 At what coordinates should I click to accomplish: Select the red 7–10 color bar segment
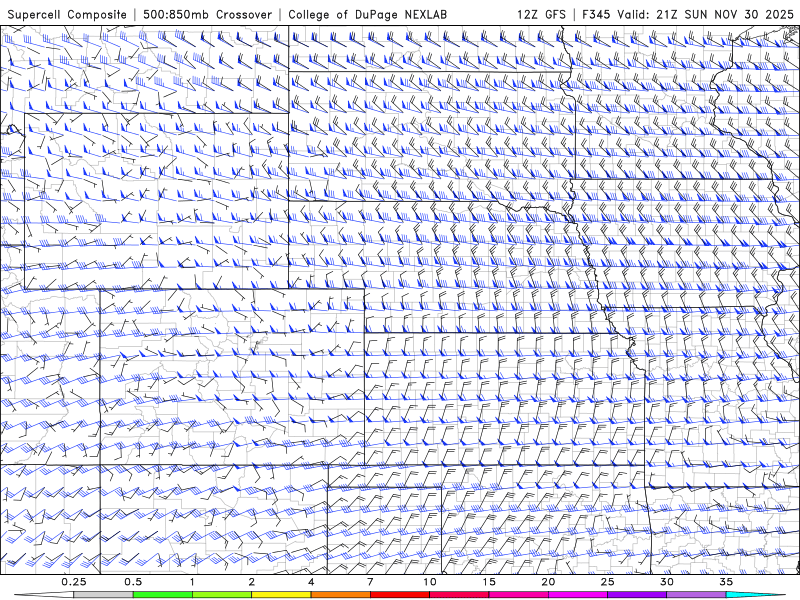(x=399, y=595)
